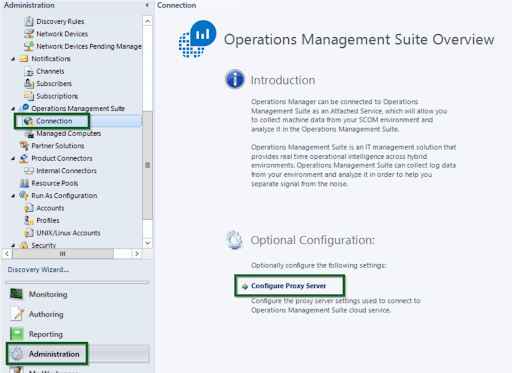Screen dimensions: 512x373
Task: Collapse the Operations Management Suite node
Action: [13, 109]
